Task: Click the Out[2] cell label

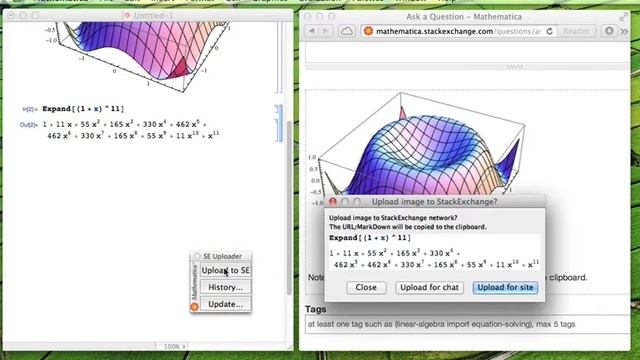Action: [29, 124]
